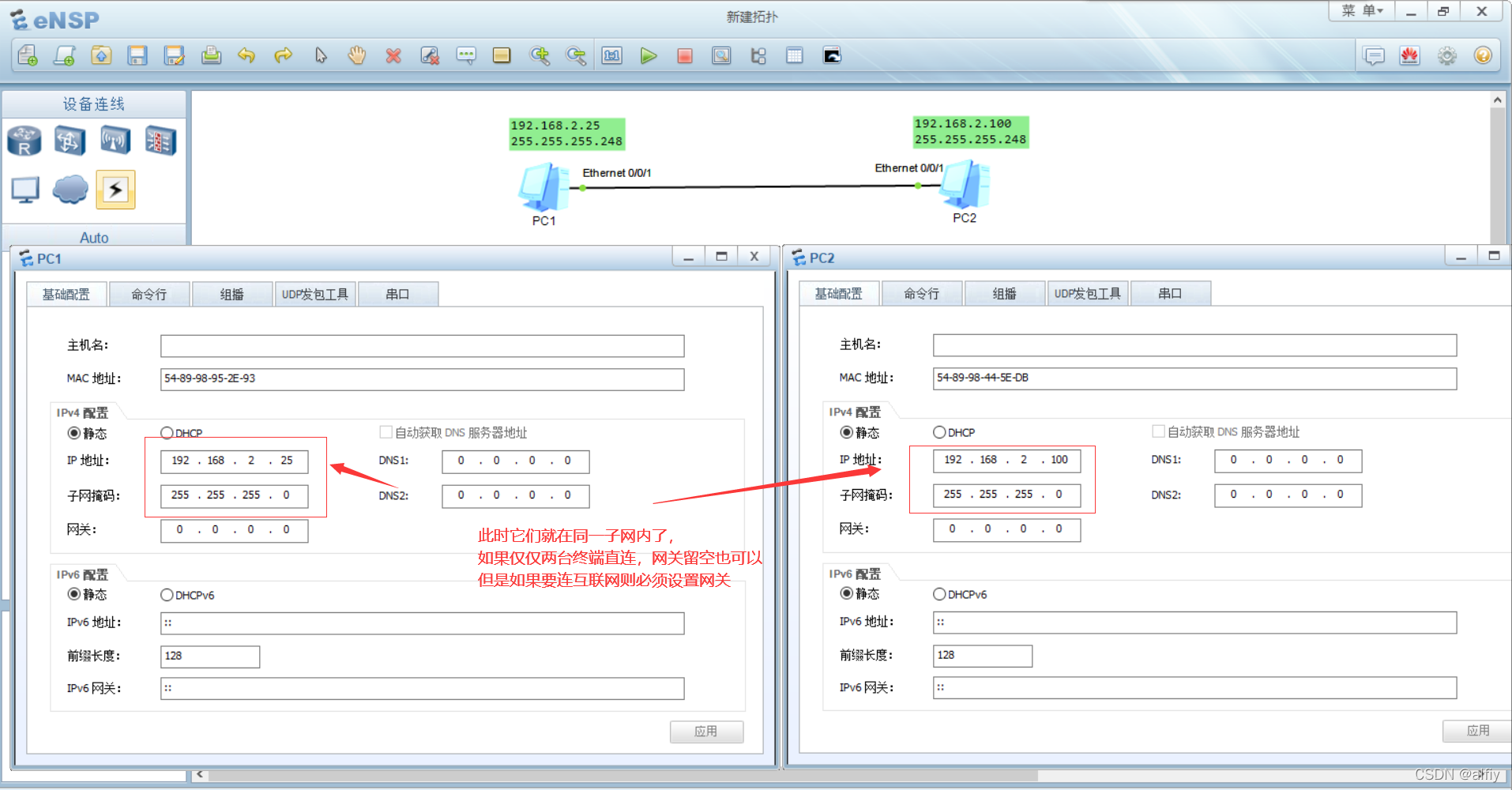Select the pointer arrow tool
Viewport: 1512px width, 790px height.
coord(320,55)
